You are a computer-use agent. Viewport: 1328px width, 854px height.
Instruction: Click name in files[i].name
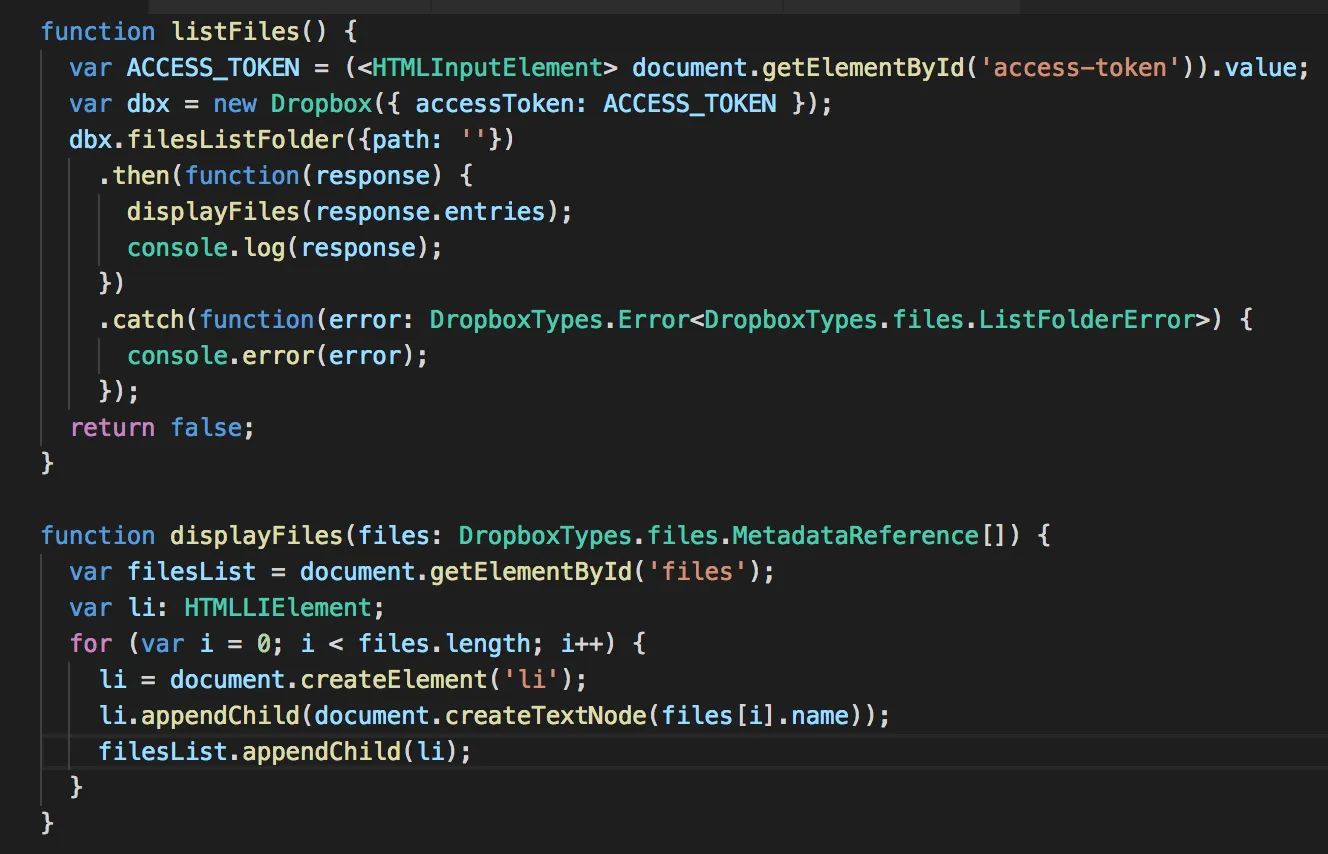click(x=818, y=715)
